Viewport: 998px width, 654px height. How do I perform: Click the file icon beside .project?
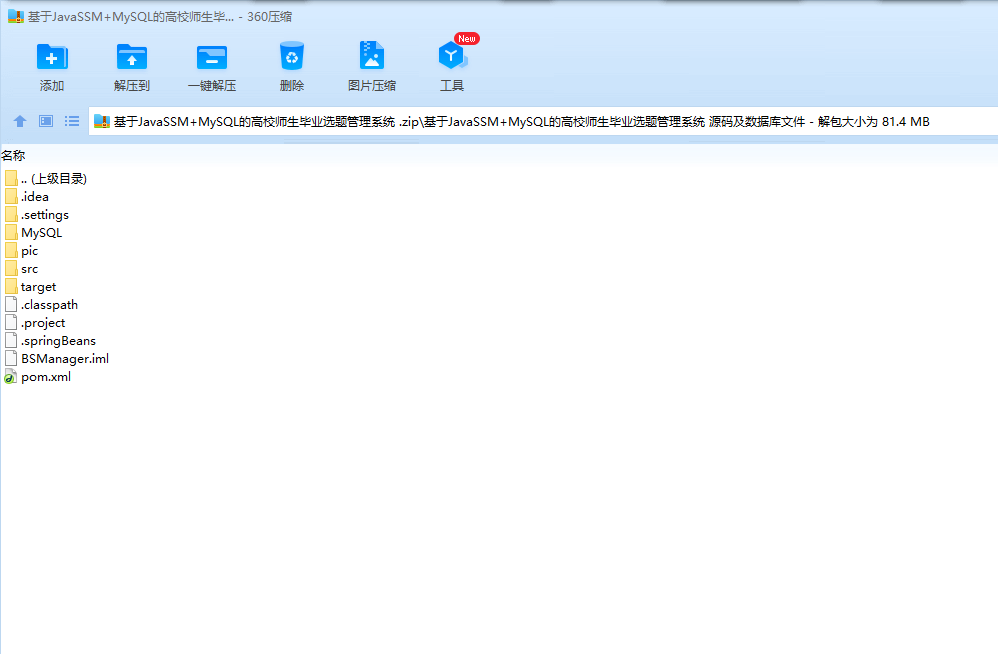tap(11, 322)
